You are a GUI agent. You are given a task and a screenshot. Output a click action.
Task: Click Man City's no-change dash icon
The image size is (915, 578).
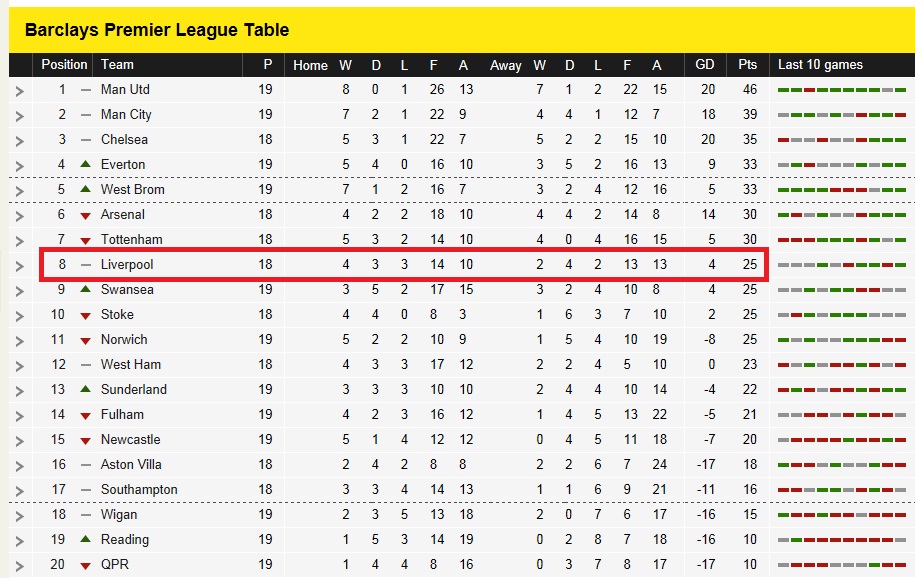[86, 115]
